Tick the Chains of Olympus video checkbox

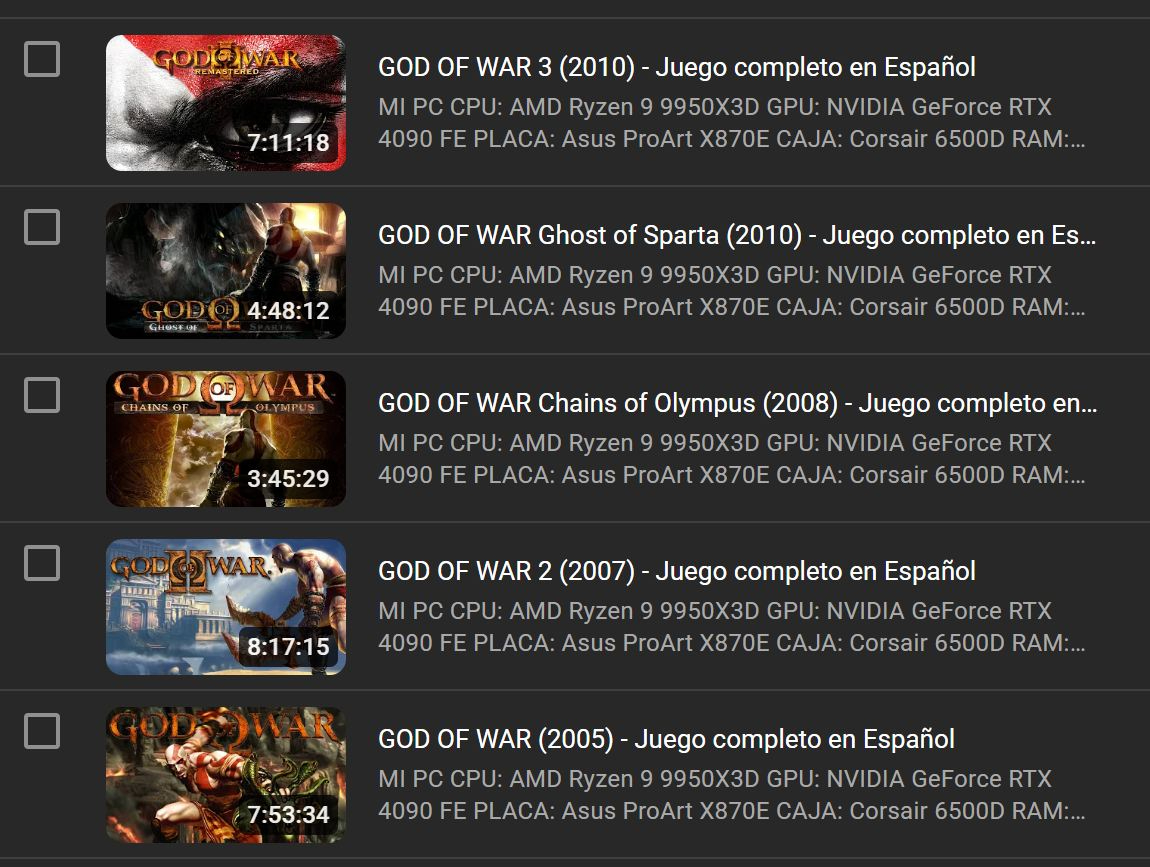pos(42,395)
